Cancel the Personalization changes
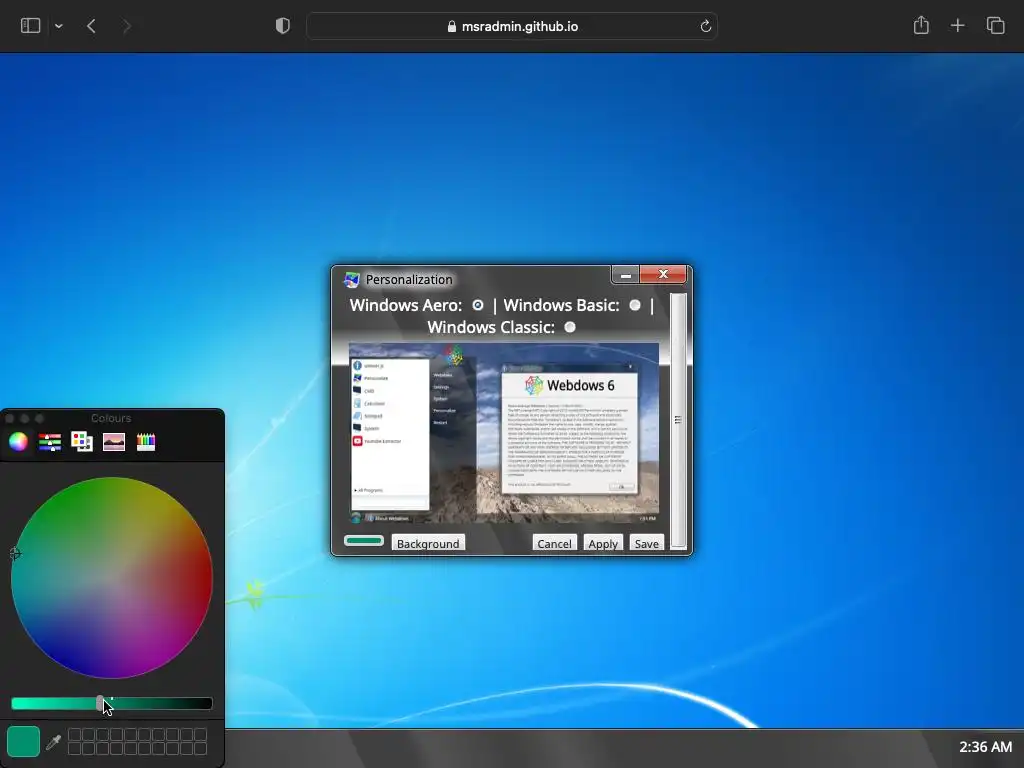This screenshot has width=1024, height=768. tap(554, 543)
